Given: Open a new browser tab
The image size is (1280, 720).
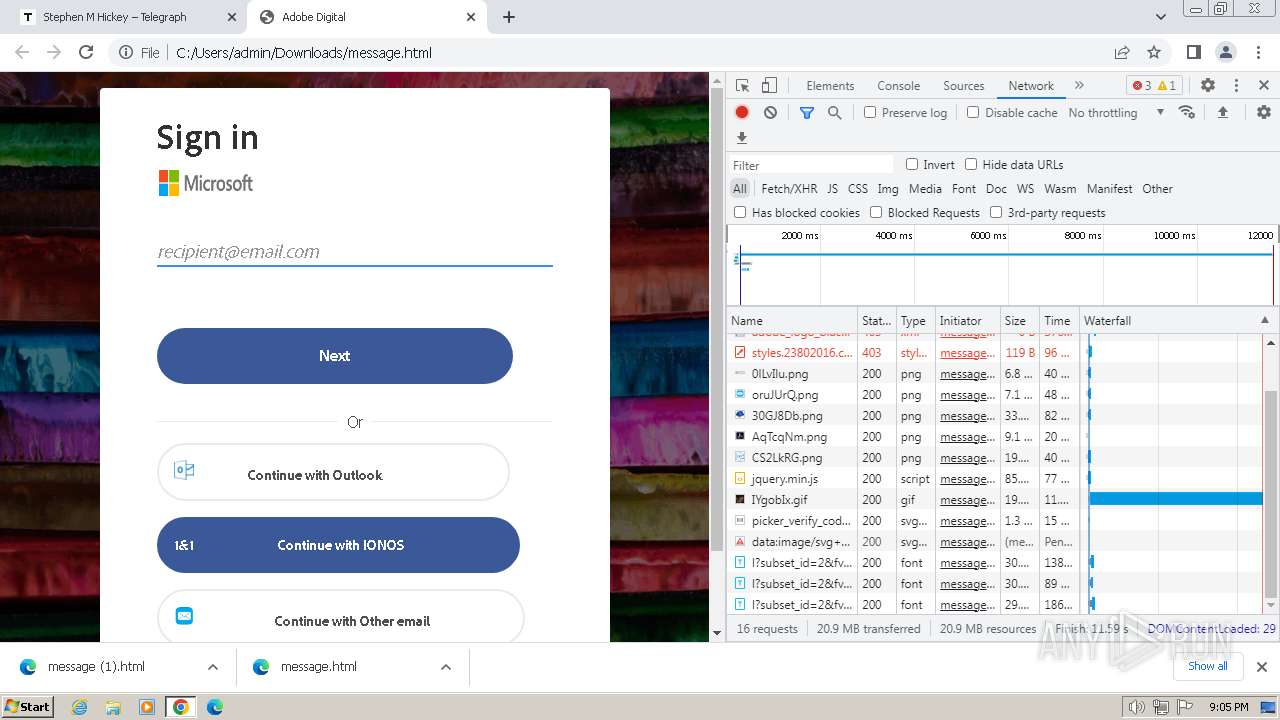Looking at the screenshot, I should click(x=509, y=17).
